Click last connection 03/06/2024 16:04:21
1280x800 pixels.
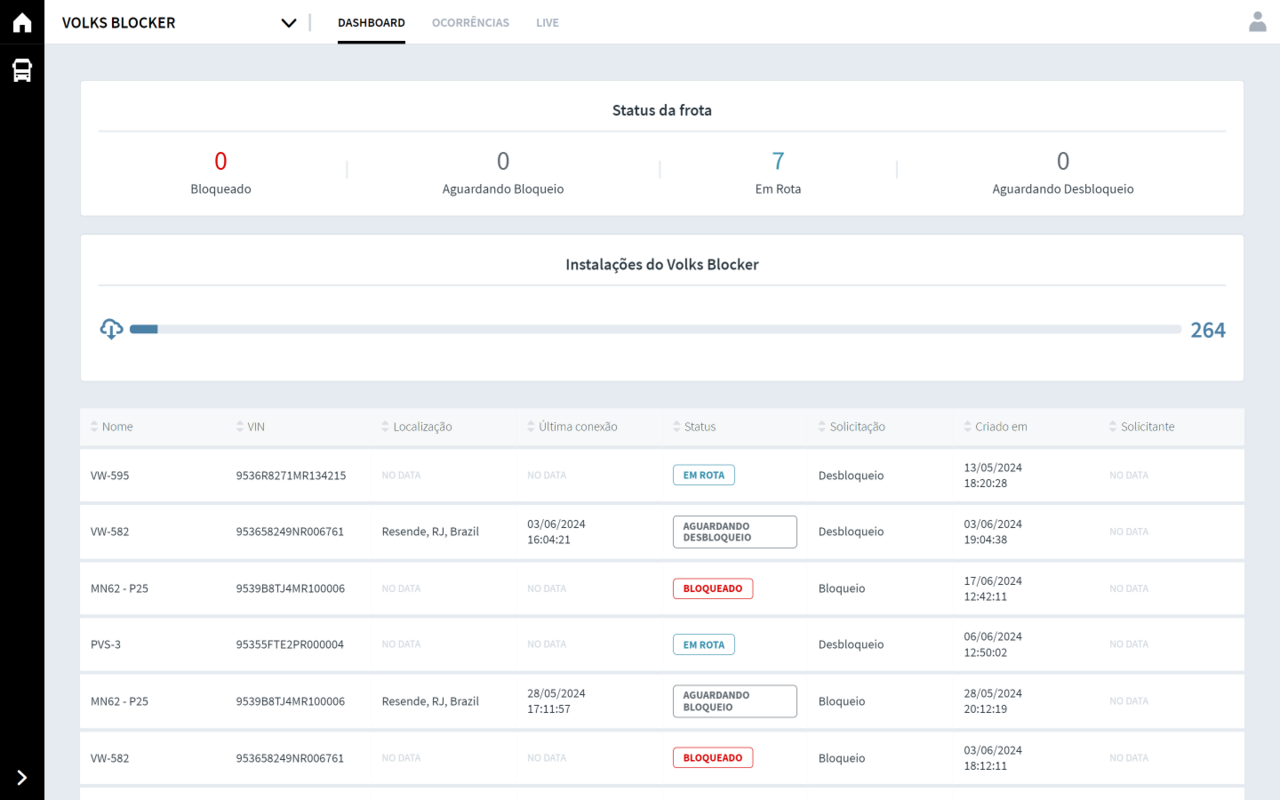[556, 532]
